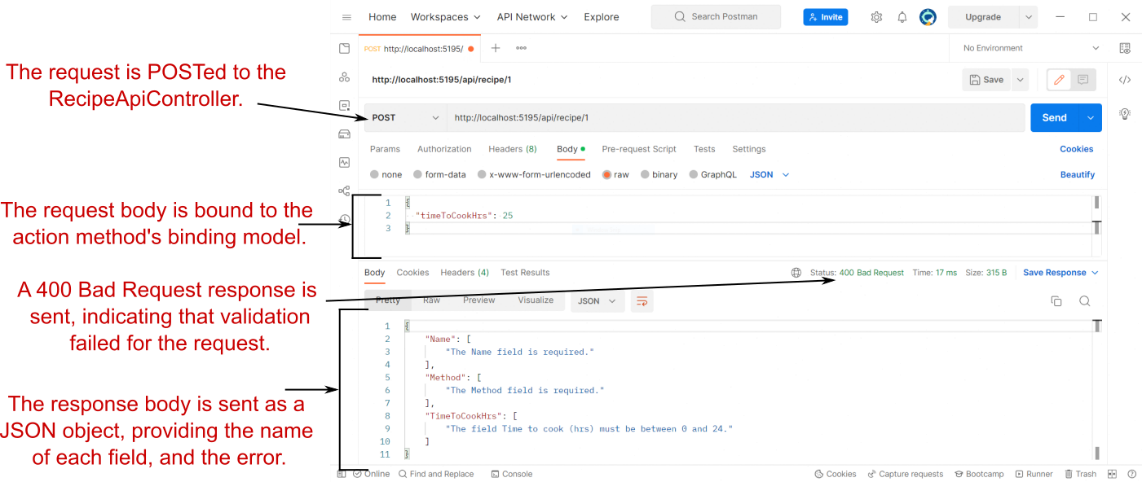Select the form-data body type

click(439, 175)
